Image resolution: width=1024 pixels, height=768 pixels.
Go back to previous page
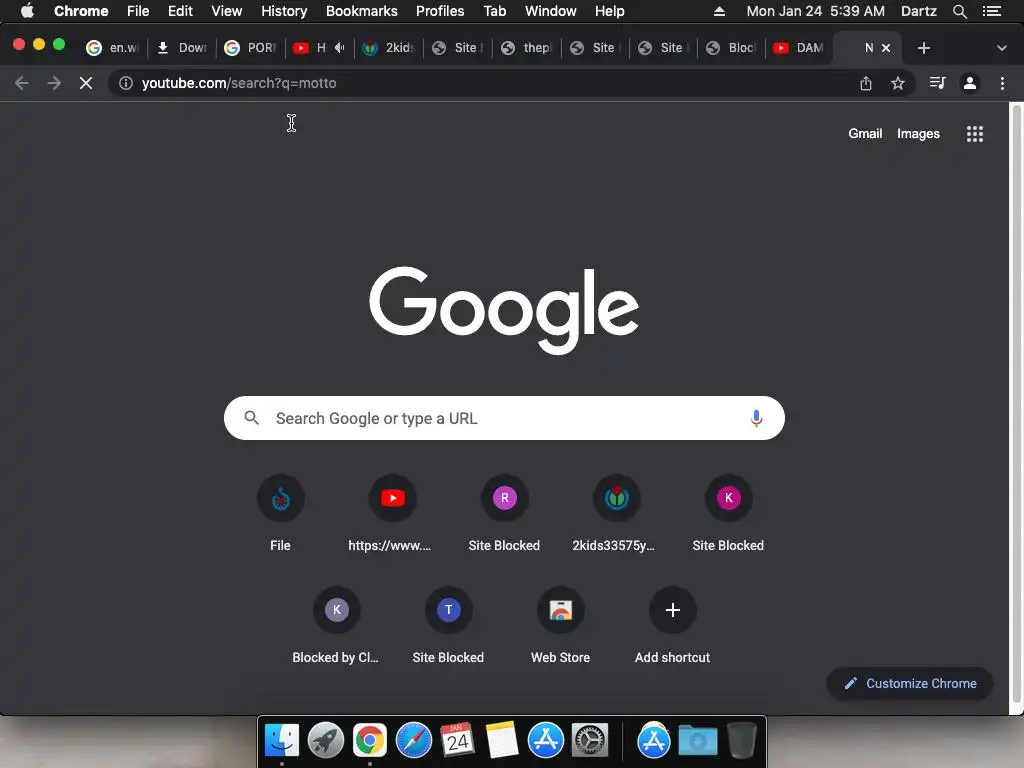(22, 83)
